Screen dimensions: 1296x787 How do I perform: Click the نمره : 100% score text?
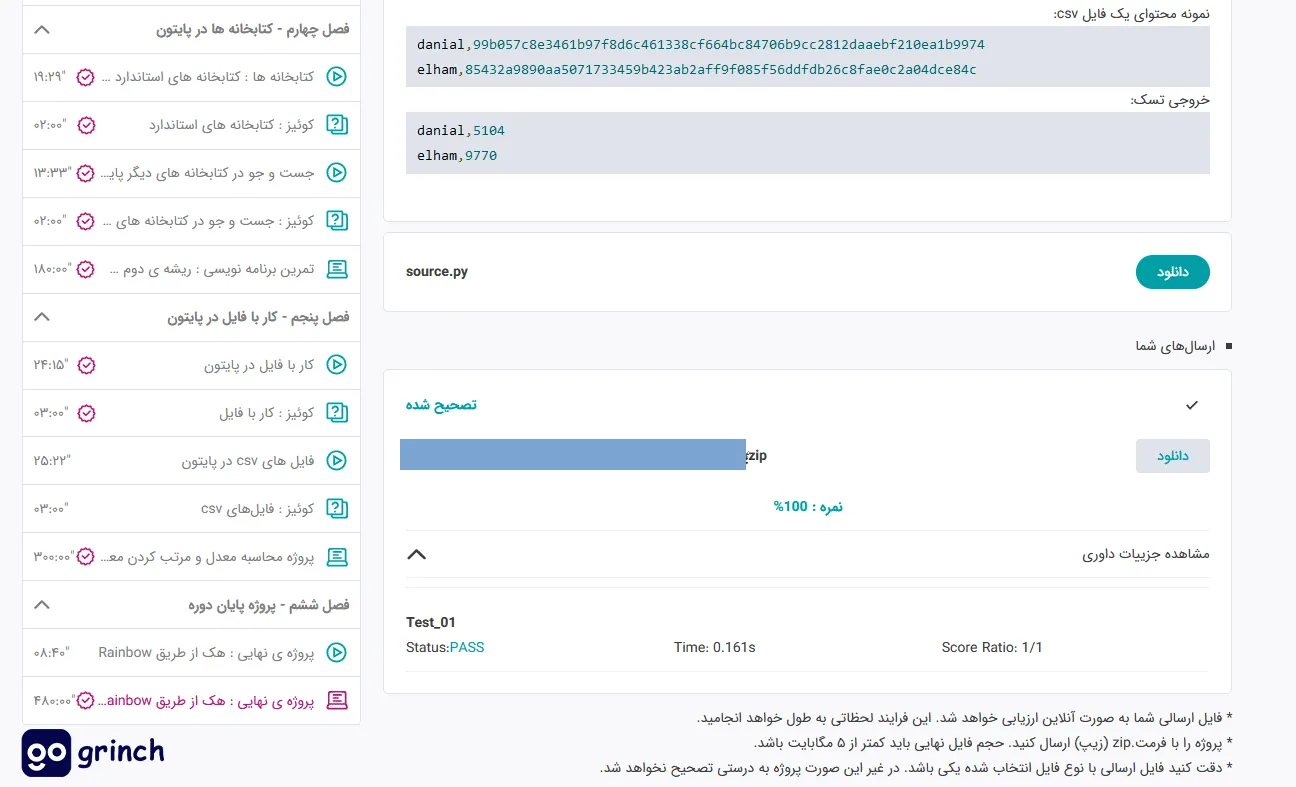[808, 507]
